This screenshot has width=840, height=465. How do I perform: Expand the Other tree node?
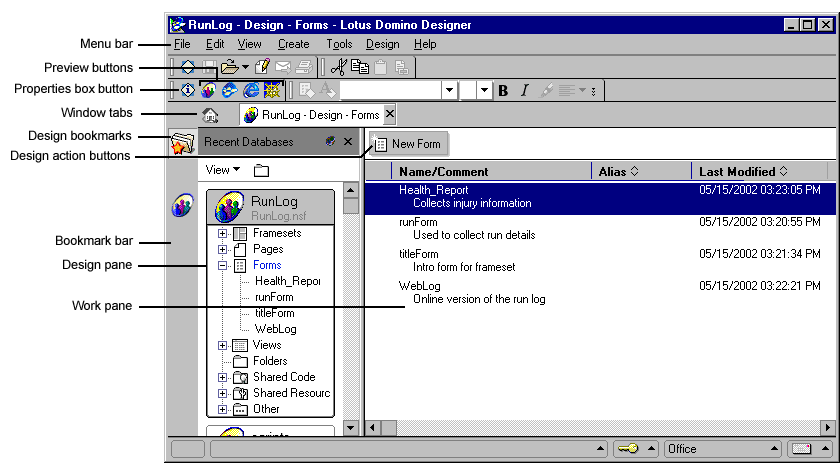223,410
